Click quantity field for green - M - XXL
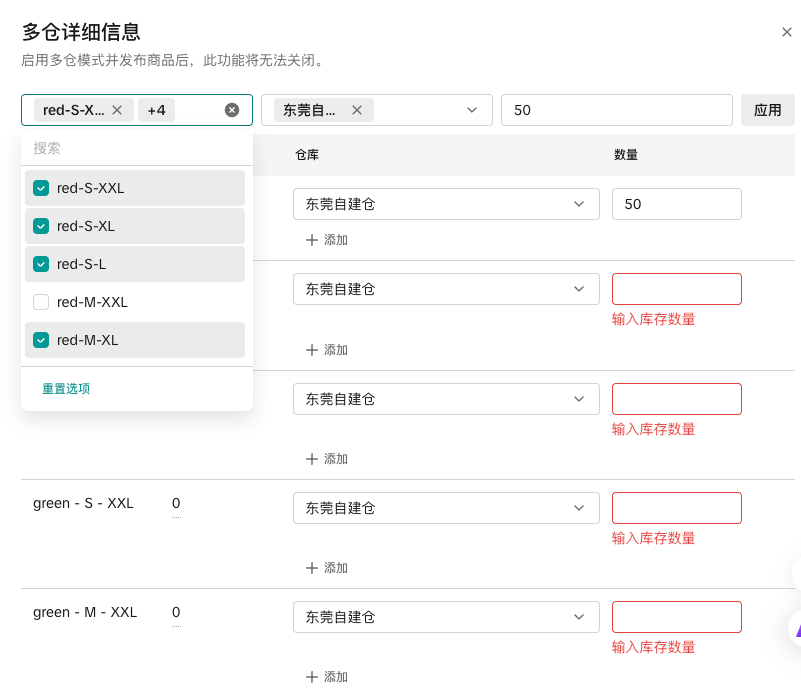This screenshot has width=801, height=696. point(676,617)
